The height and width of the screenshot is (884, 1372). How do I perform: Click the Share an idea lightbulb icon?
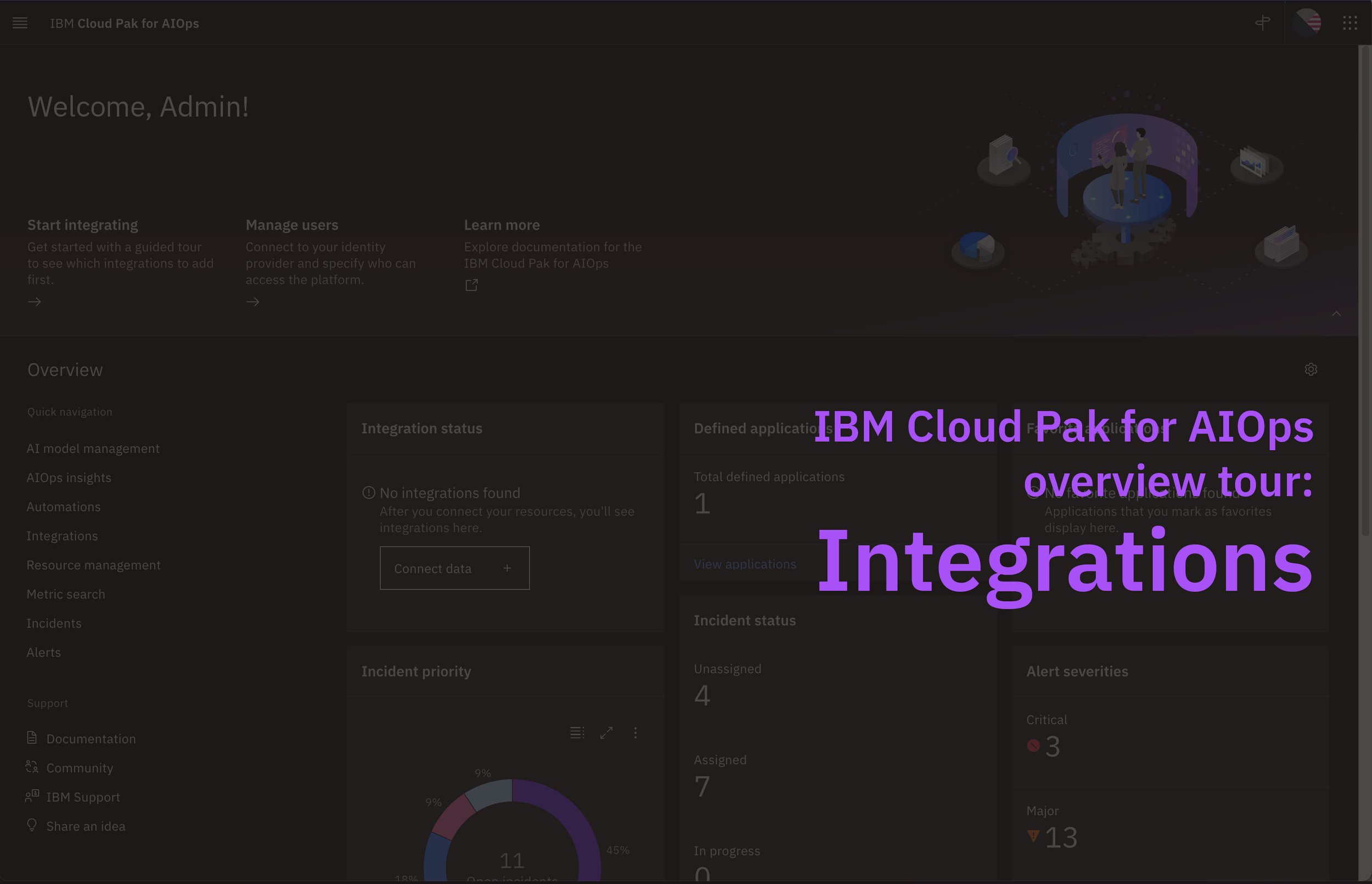coord(32,825)
